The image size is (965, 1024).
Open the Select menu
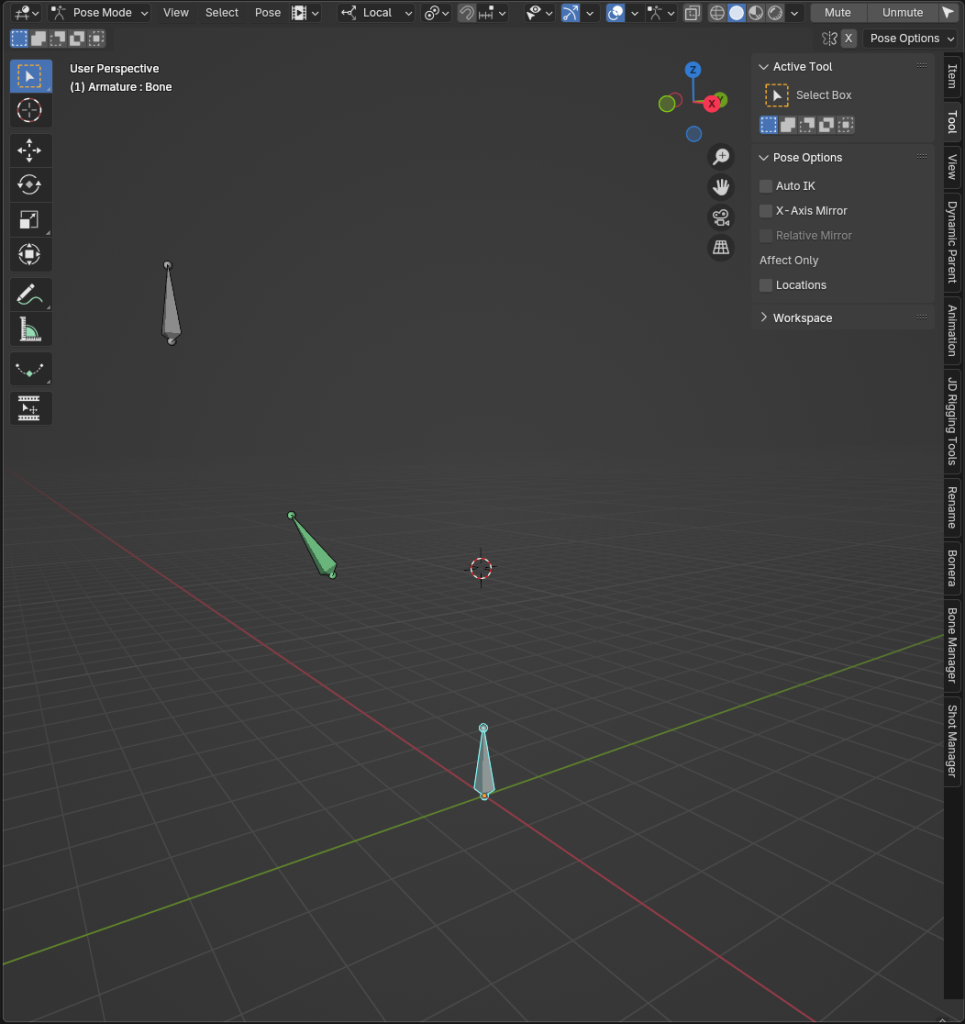point(221,12)
